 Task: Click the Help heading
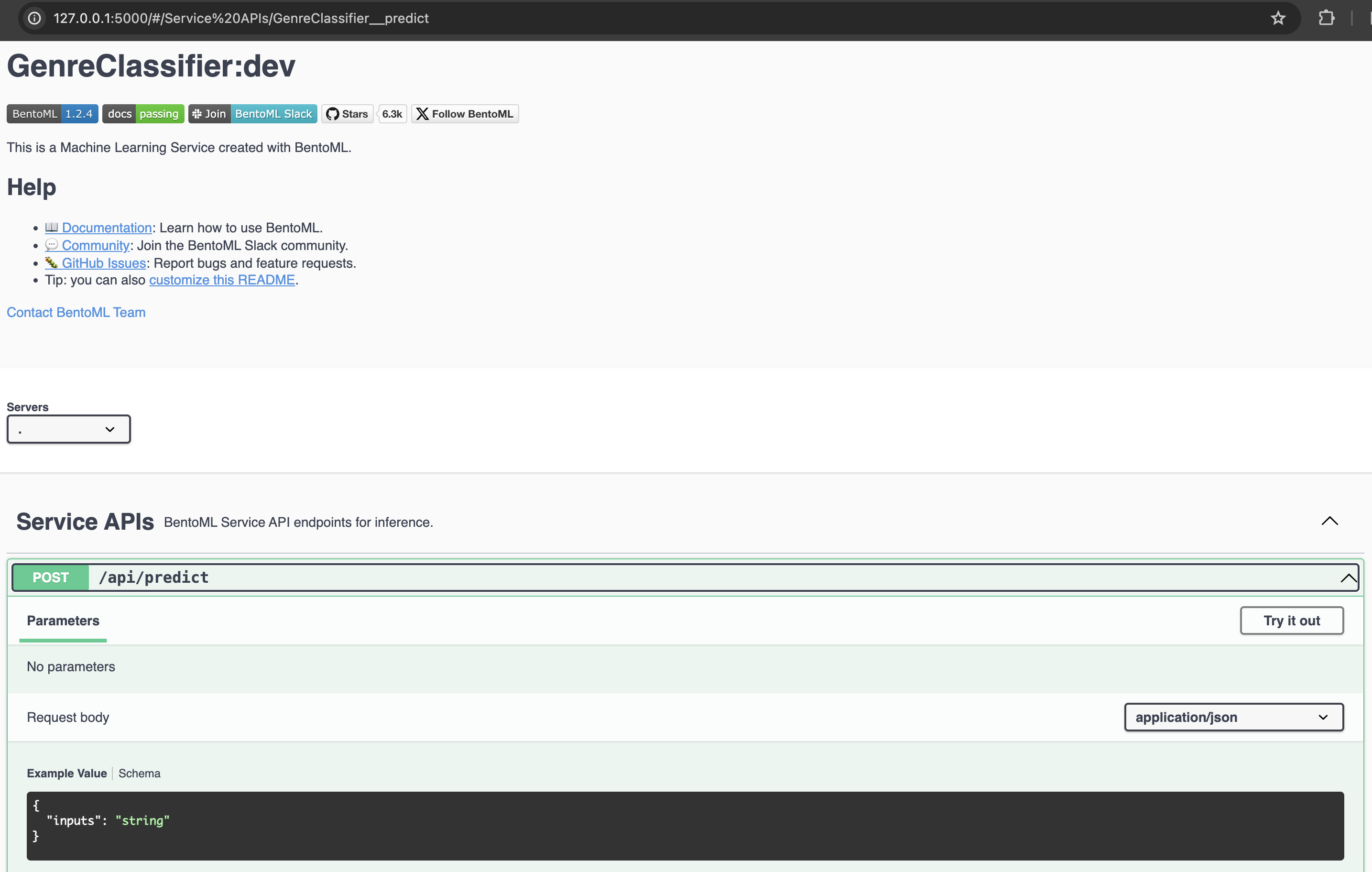tap(32, 187)
